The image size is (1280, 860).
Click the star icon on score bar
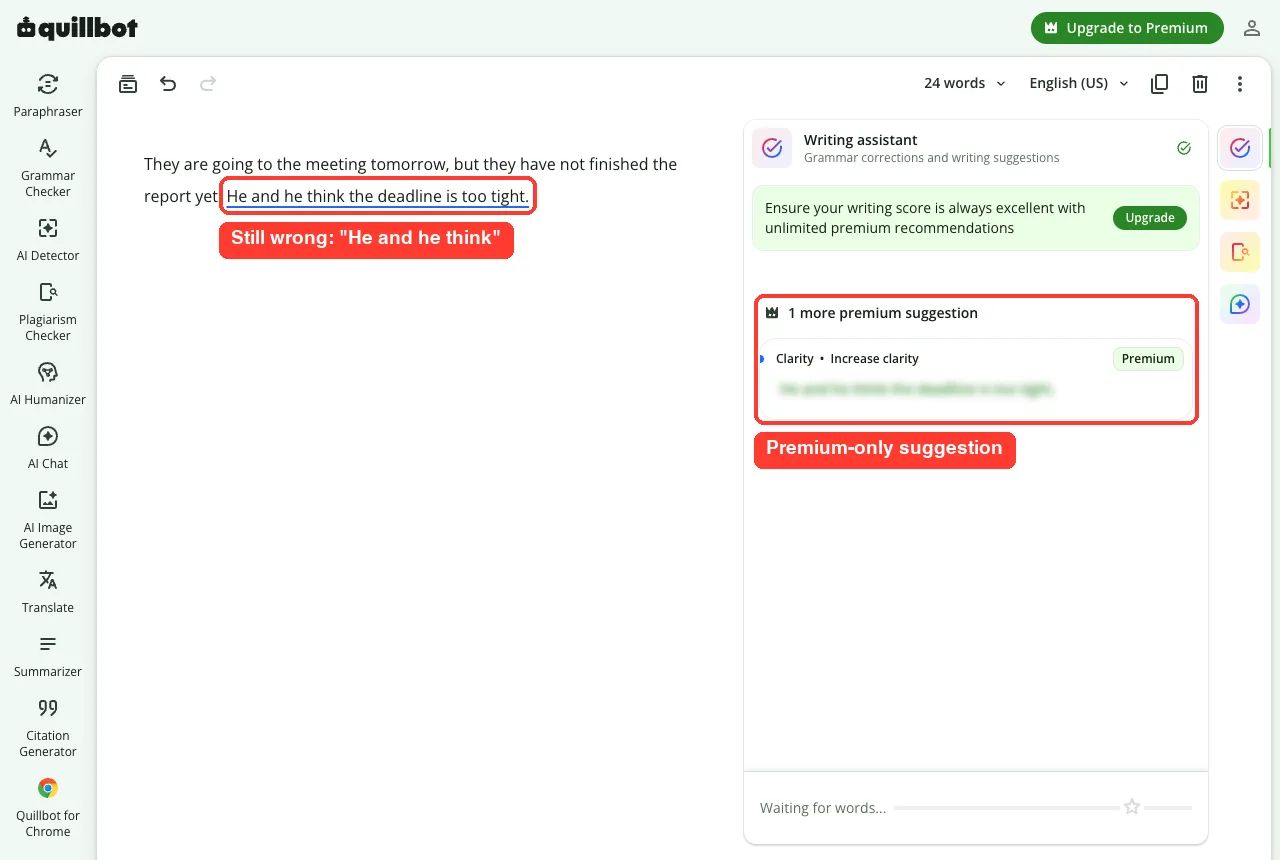[x=1132, y=807]
